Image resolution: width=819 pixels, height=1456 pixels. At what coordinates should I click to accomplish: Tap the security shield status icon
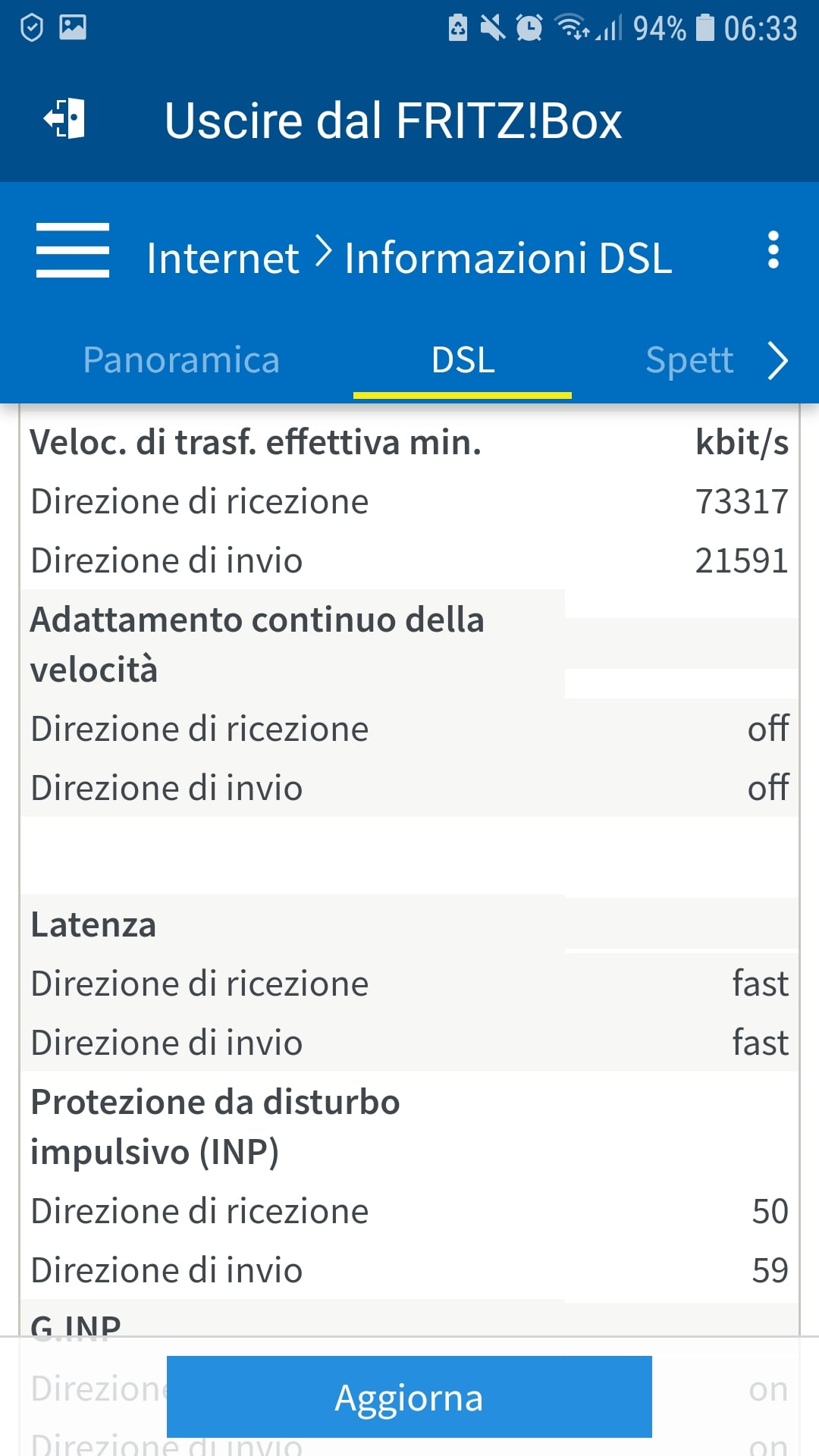pyautogui.click(x=31, y=28)
